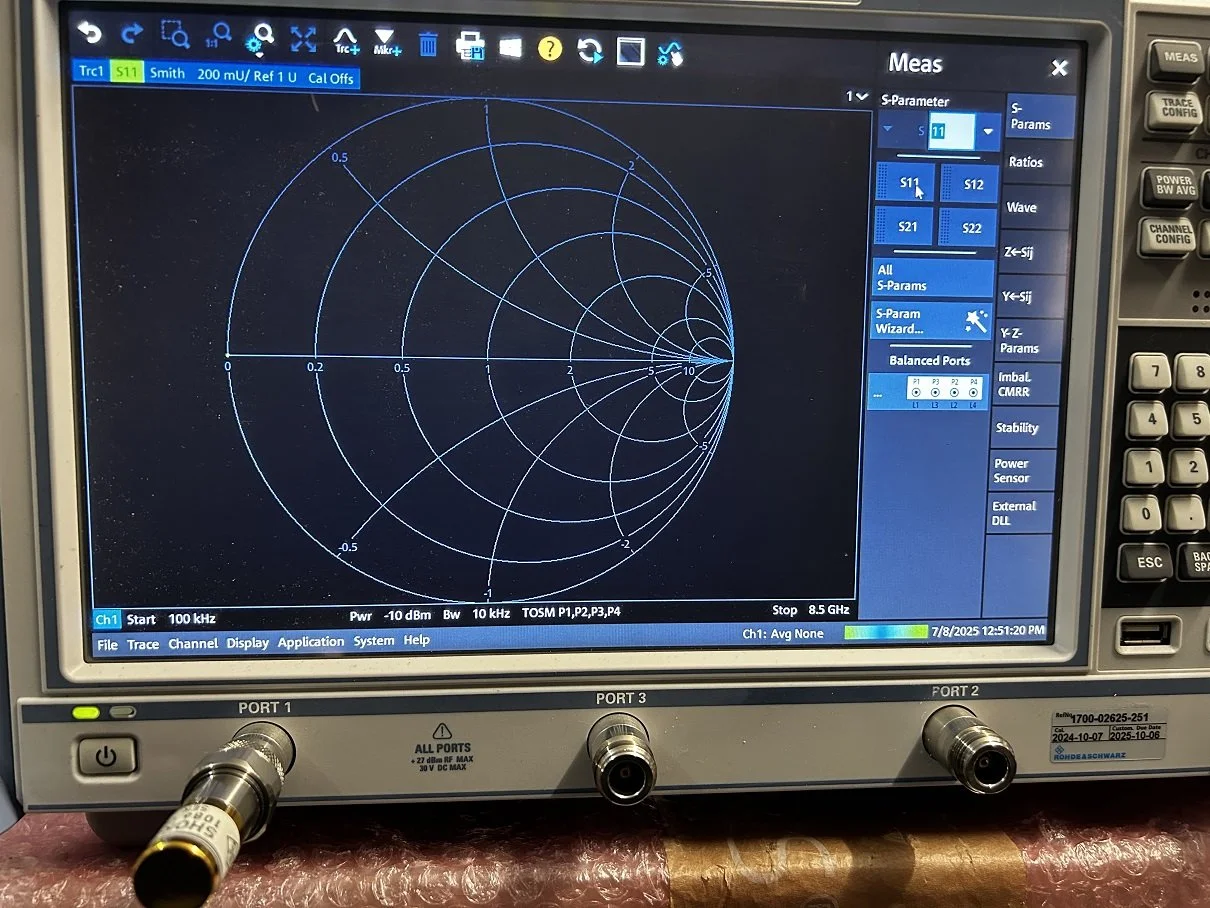
Task: Select the S12 measurement button
Action: click(969, 185)
